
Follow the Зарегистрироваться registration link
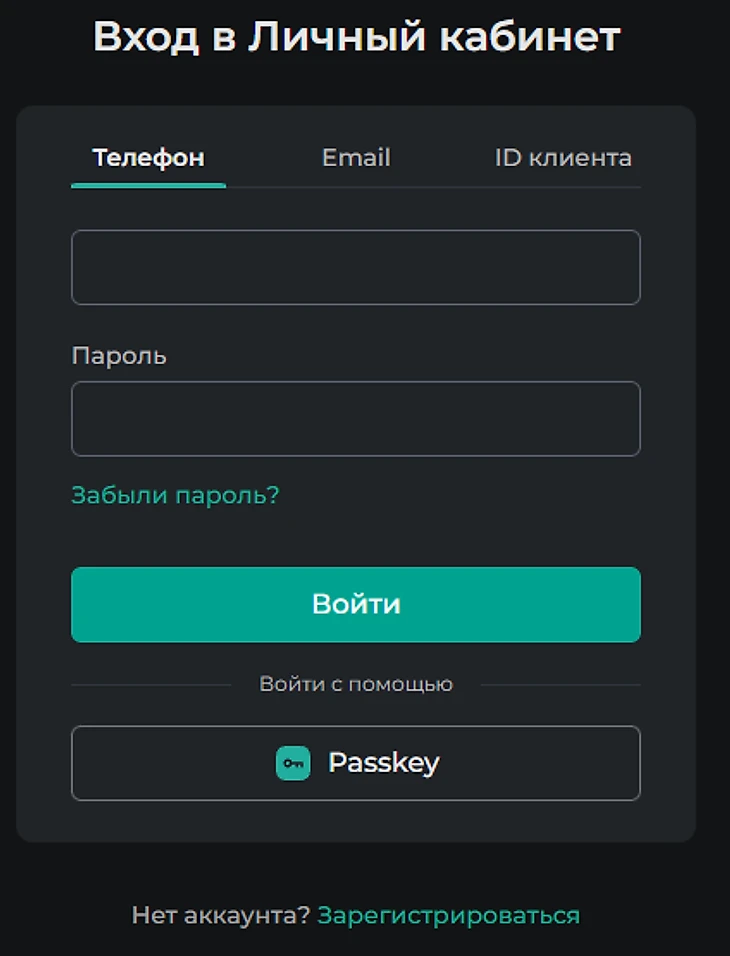pyautogui.click(x=448, y=915)
